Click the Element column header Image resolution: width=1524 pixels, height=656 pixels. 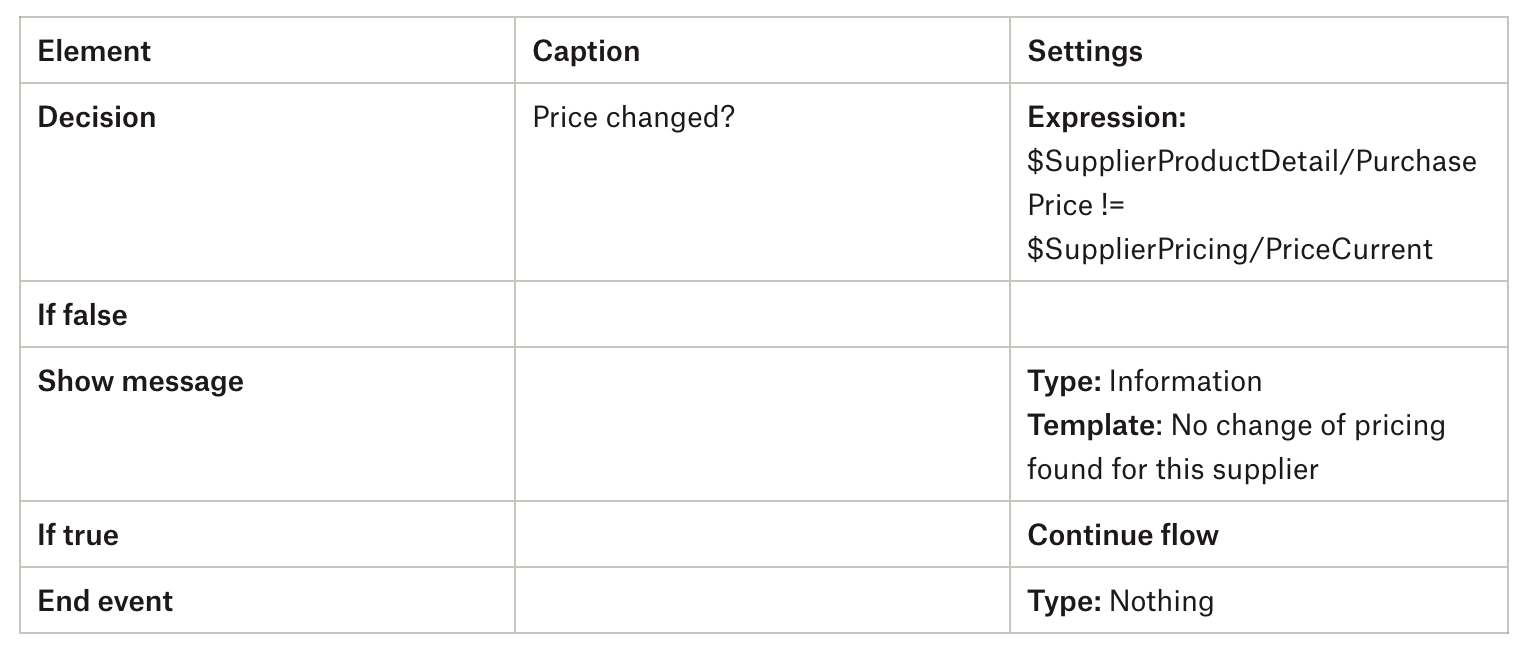pos(95,51)
